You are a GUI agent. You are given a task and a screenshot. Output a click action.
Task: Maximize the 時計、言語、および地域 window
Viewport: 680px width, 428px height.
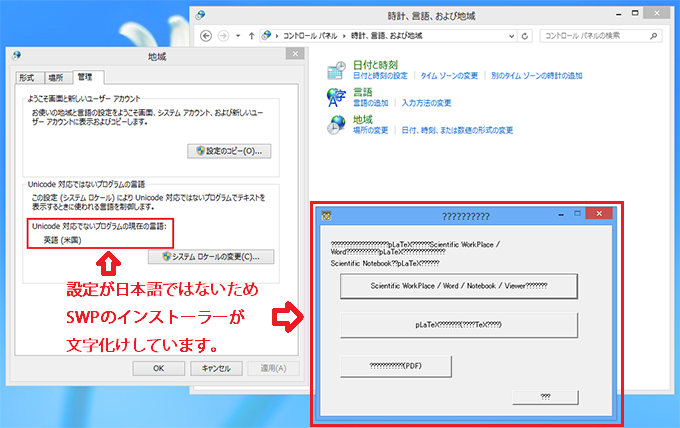click(635, 13)
